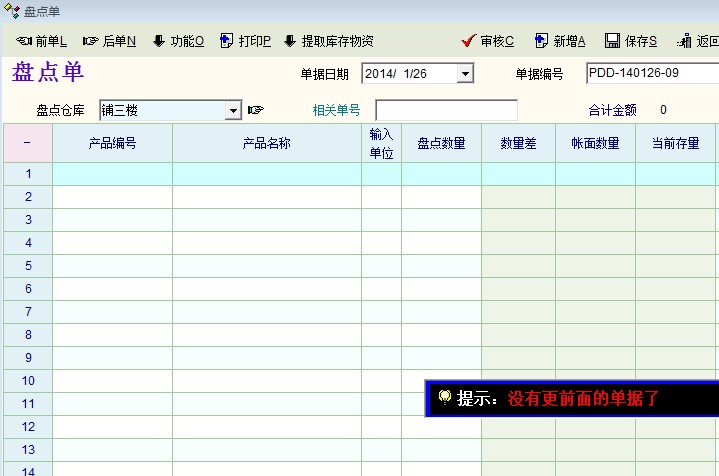Click the pointing hand beside warehouse dropdown
Viewport: 719px width, 476px height.
[256, 110]
